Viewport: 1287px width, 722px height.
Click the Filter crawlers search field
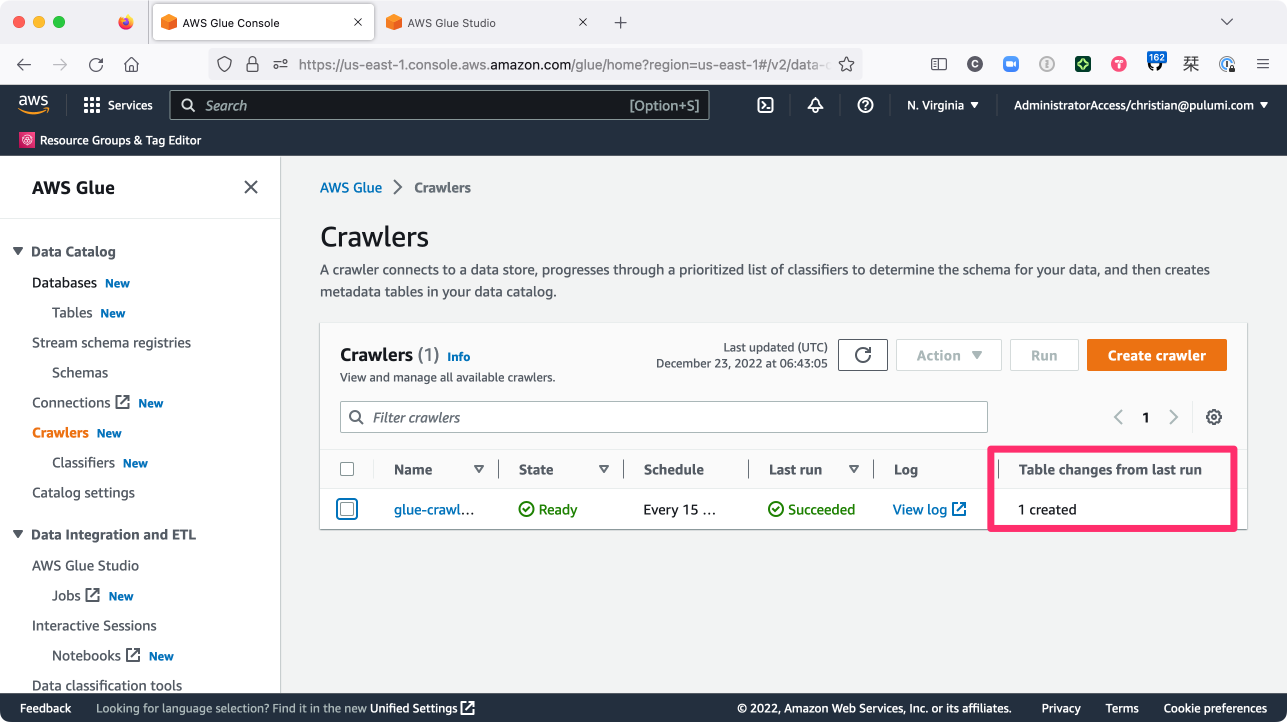(664, 417)
